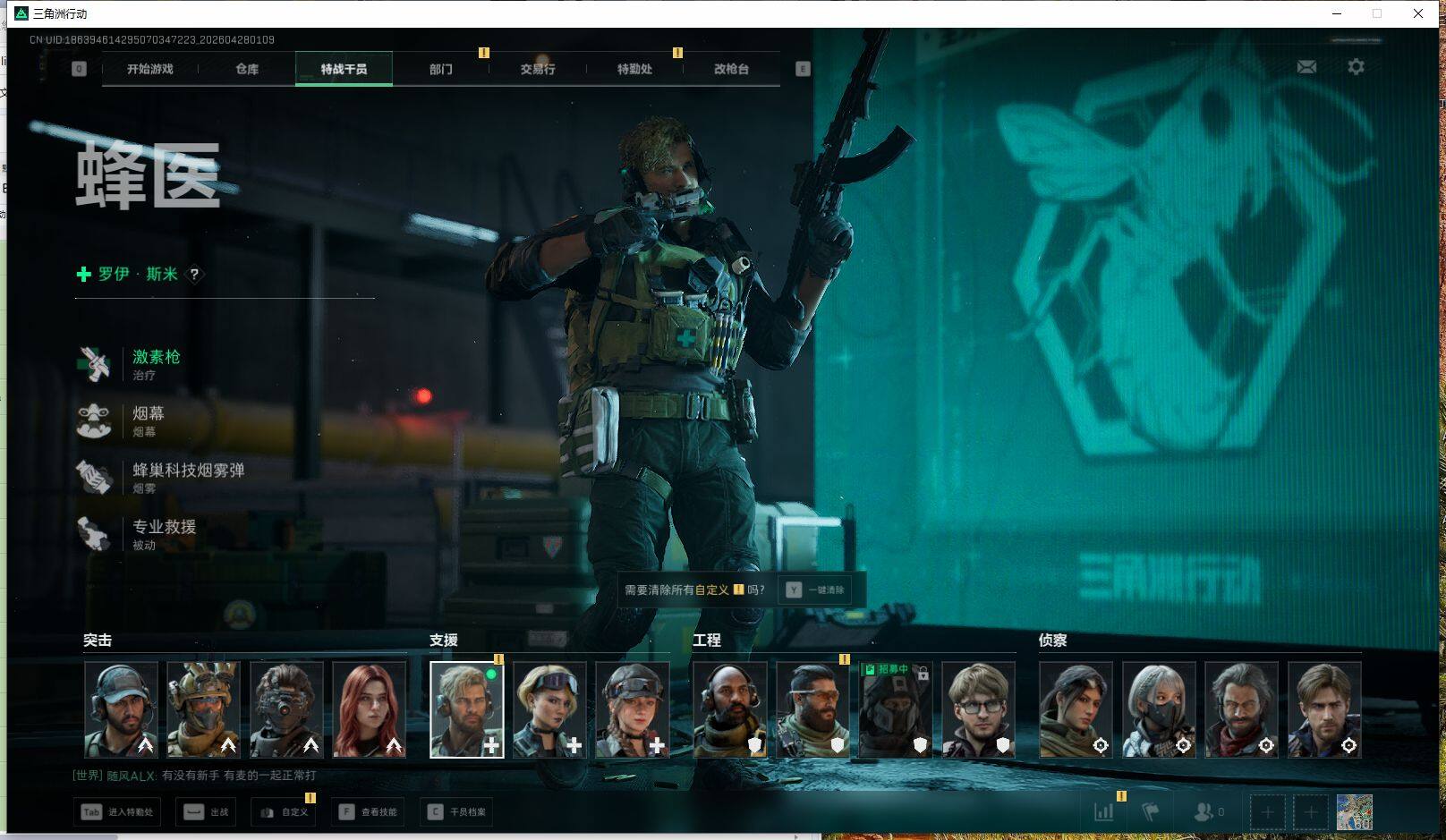Click the 查看技能 view skills button
Viewport: 1446px width, 840px height.
(368, 812)
